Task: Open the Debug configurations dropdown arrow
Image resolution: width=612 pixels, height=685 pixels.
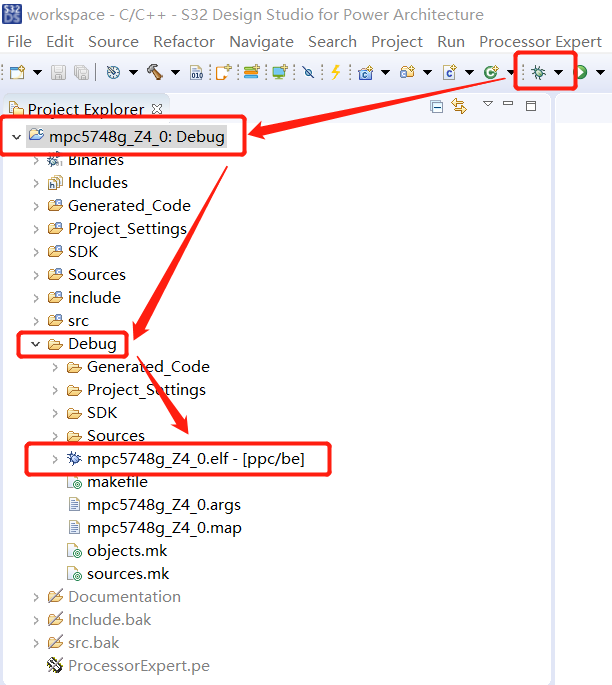Action: pos(559,72)
